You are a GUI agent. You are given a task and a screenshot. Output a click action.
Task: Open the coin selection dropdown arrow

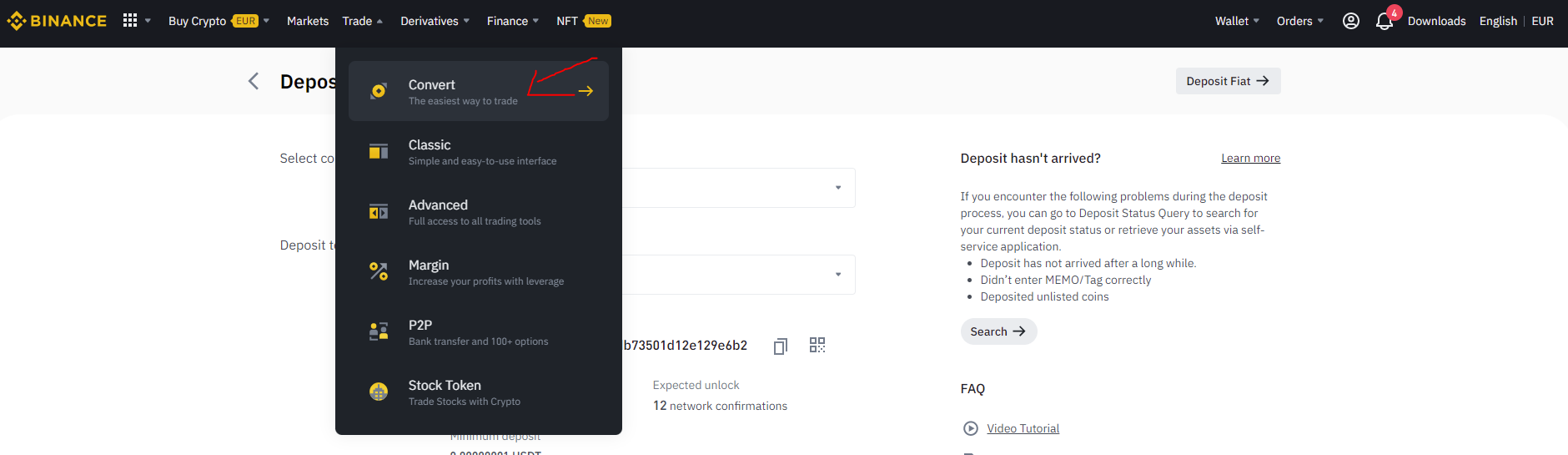(838, 188)
